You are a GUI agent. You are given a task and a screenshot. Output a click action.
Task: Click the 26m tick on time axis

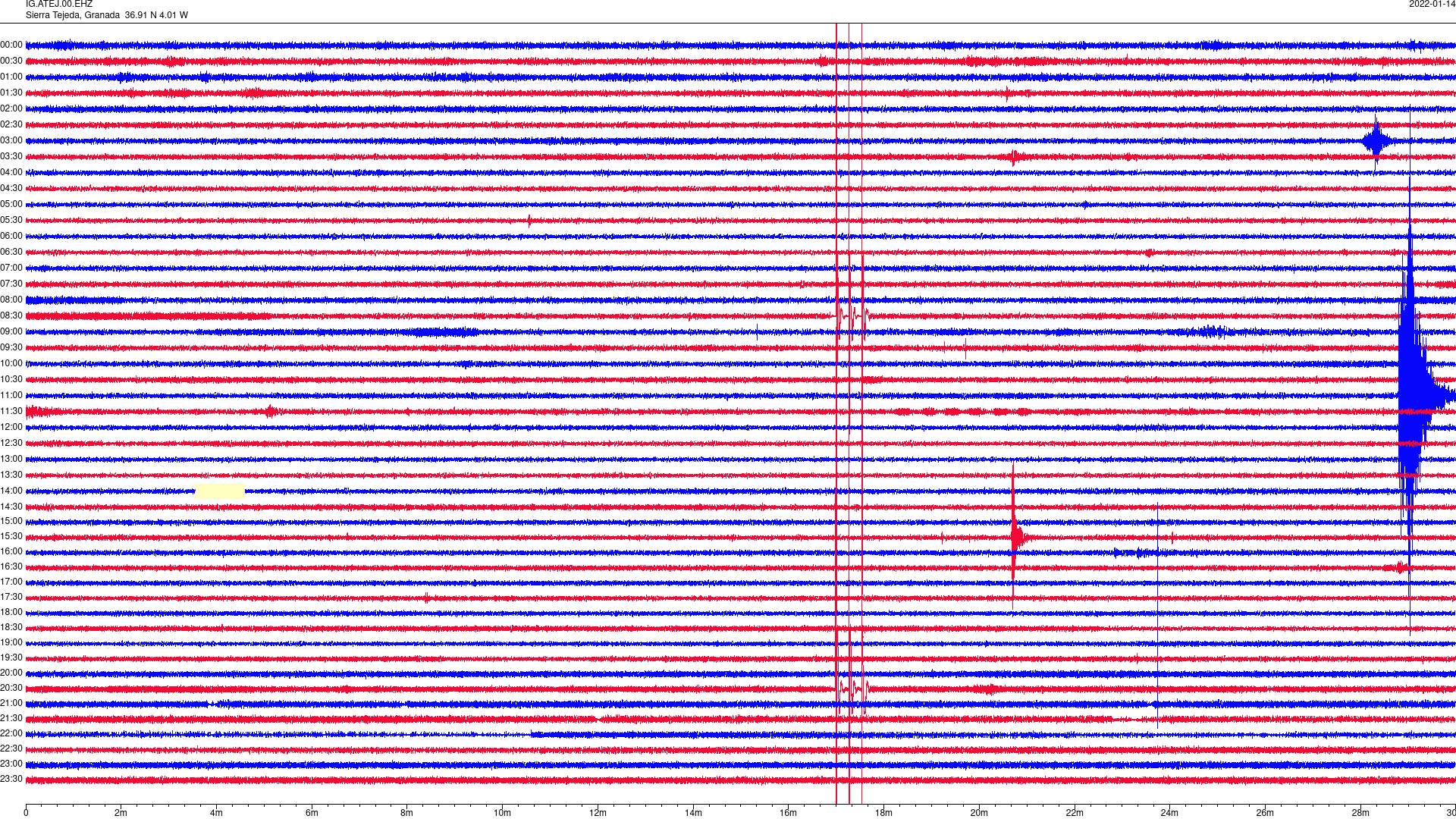[1265, 813]
